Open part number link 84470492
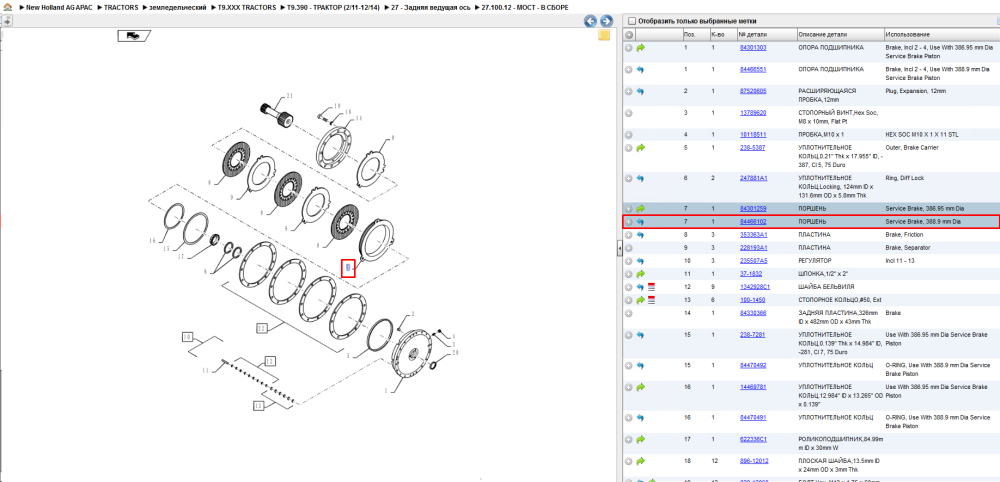 [753, 365]
